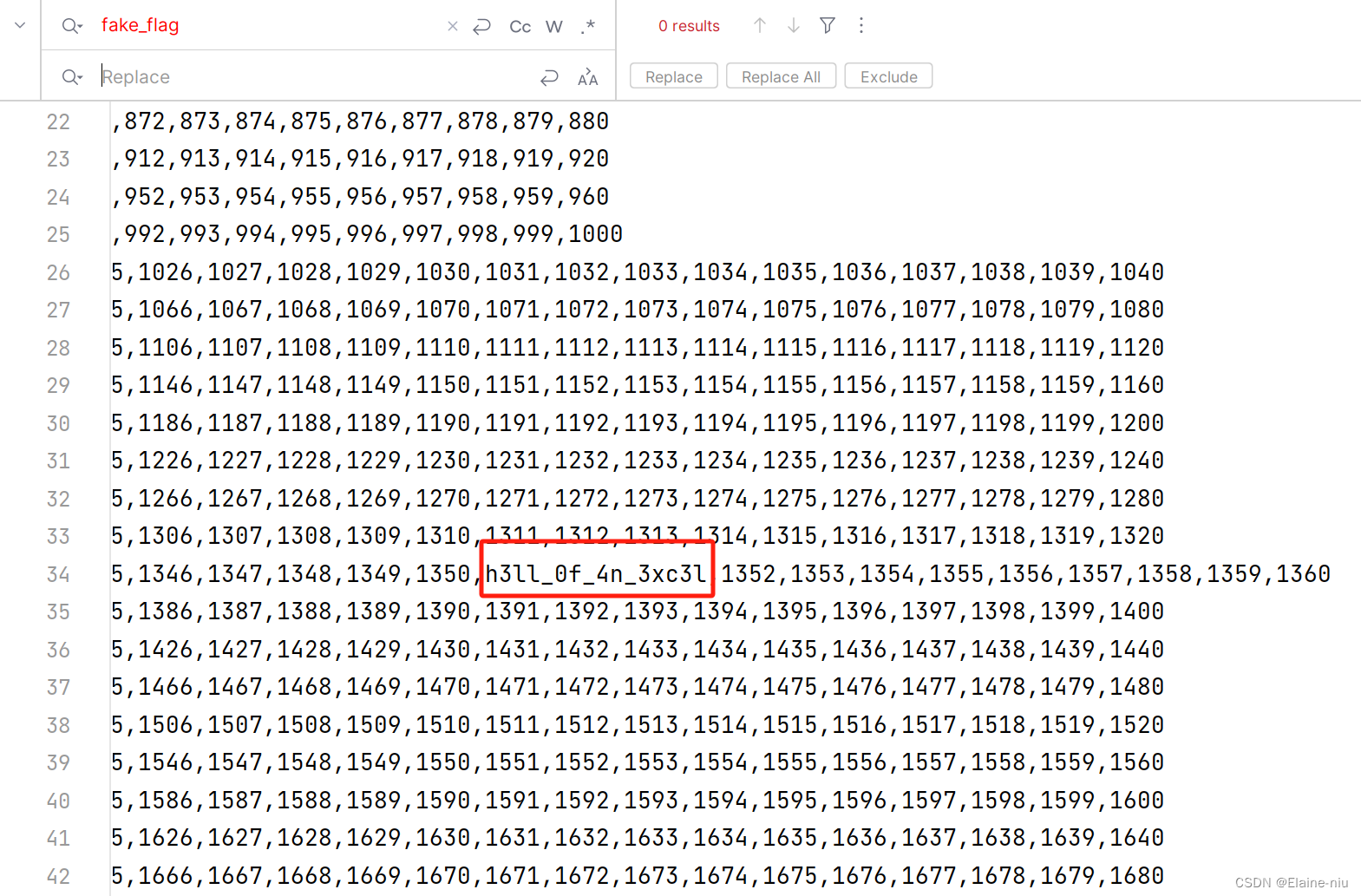Click the Replace All button

(781, 76)
